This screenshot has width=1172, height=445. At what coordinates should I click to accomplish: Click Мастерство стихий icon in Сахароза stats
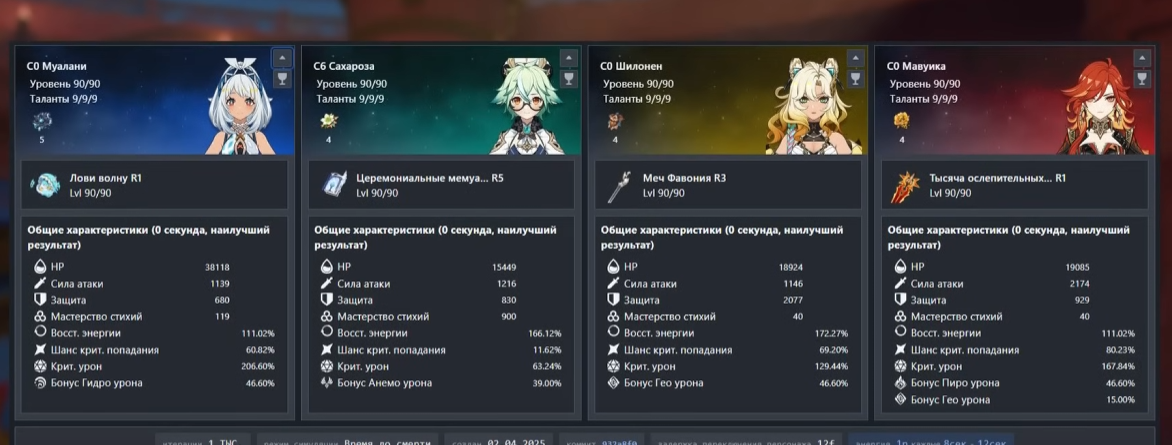[327, 316]
